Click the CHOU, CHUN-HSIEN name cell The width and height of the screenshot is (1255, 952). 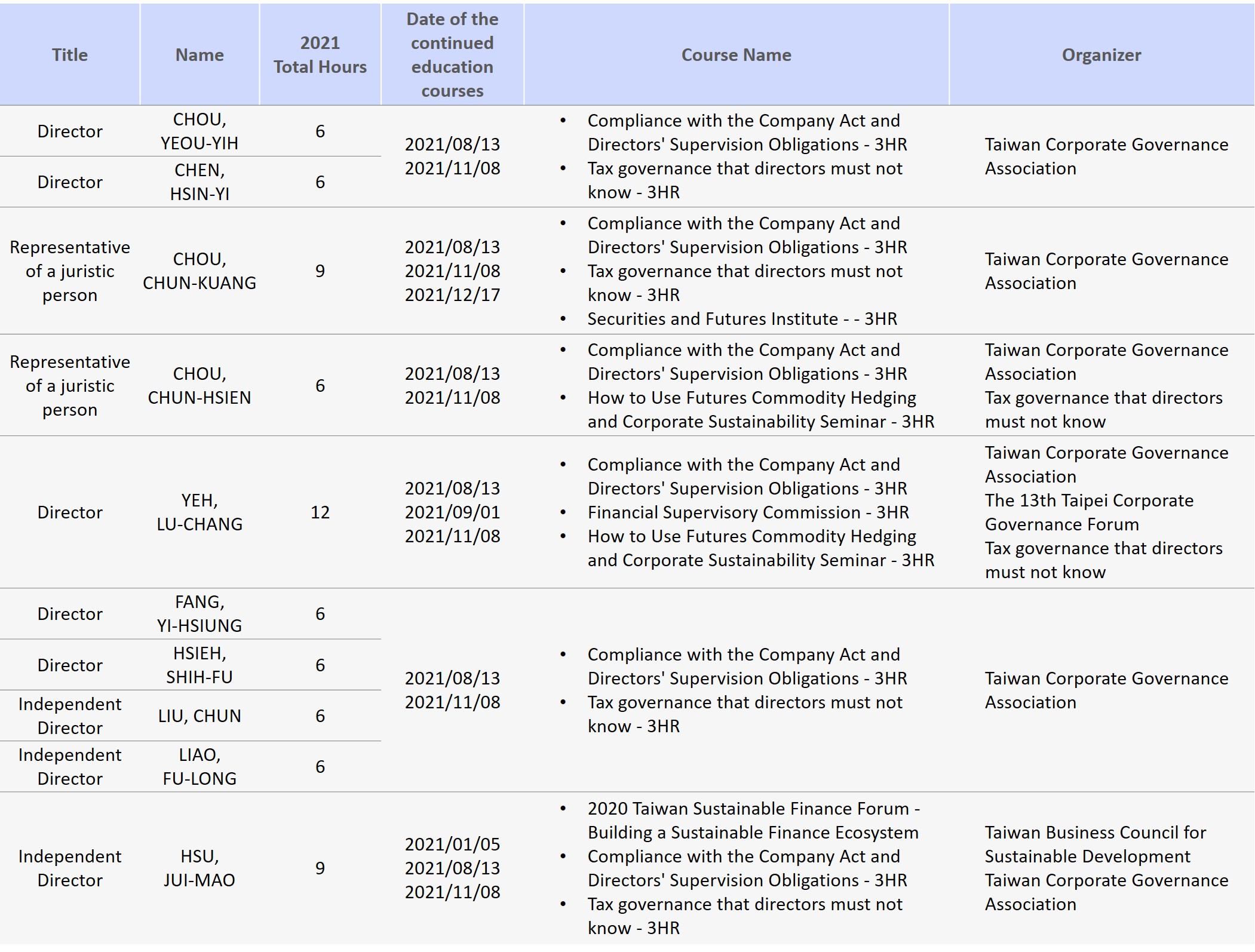point(200,386)
